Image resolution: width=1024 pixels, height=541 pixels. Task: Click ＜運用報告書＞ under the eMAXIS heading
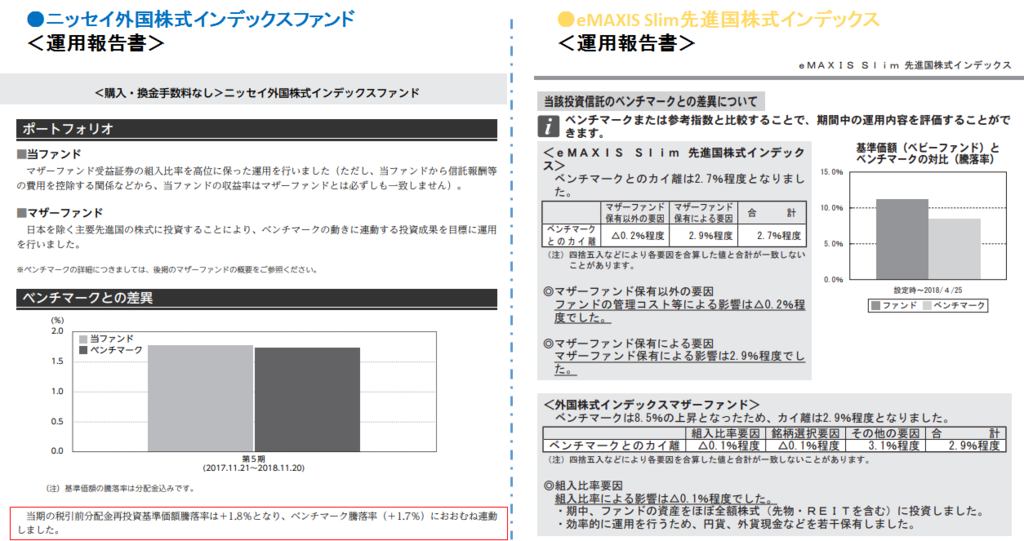(626, 43)
